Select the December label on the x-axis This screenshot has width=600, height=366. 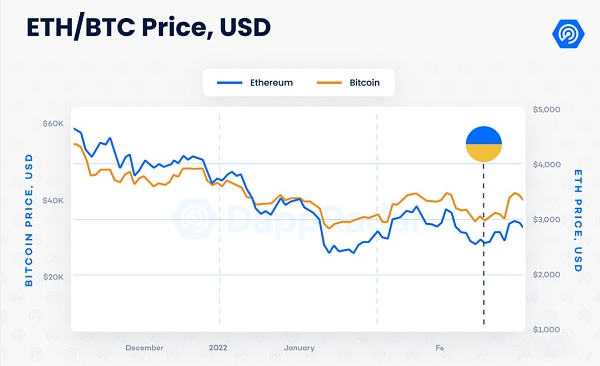[144, 348]
